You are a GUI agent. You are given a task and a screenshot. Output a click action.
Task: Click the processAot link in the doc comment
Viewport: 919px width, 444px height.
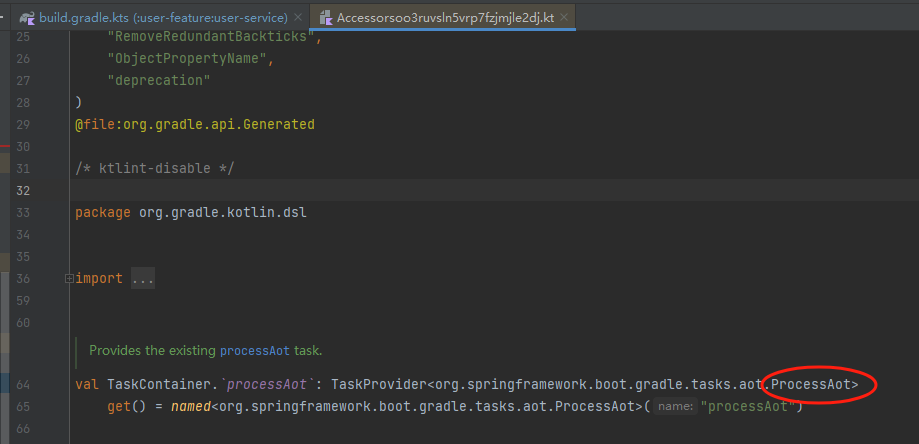(x=255, y=351)
